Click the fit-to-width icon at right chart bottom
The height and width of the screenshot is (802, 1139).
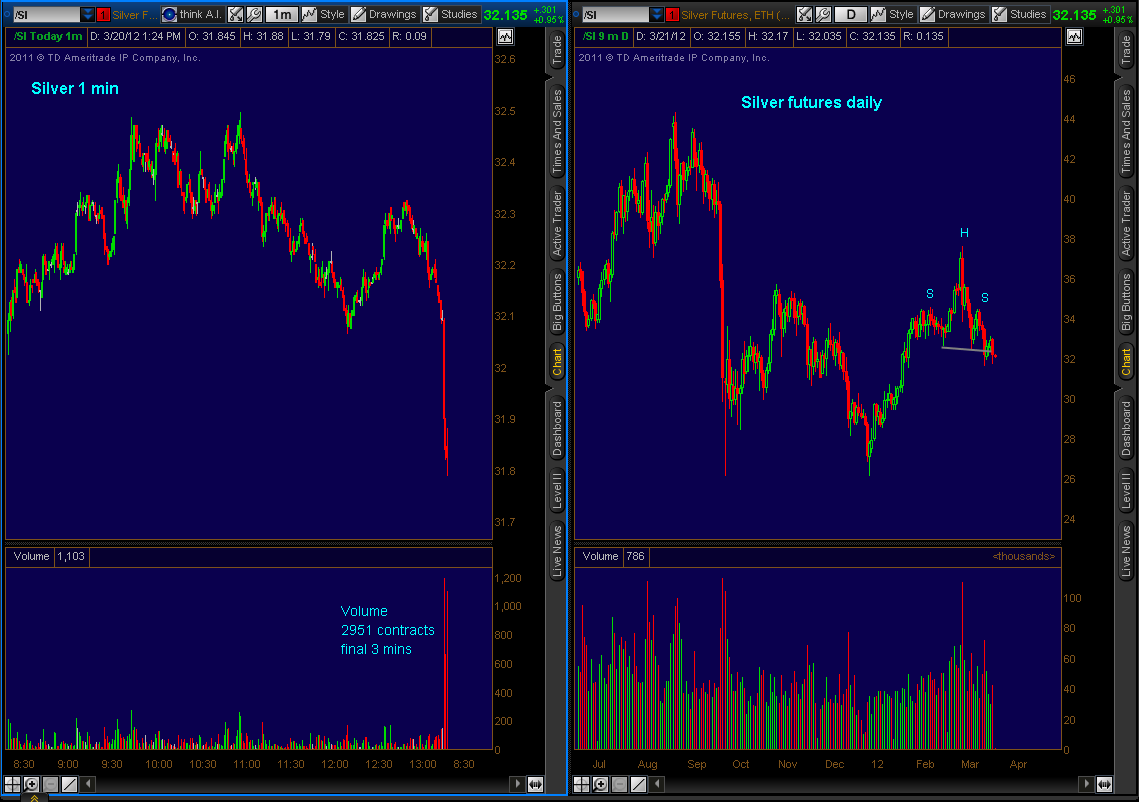click(x=1103, y=785)
